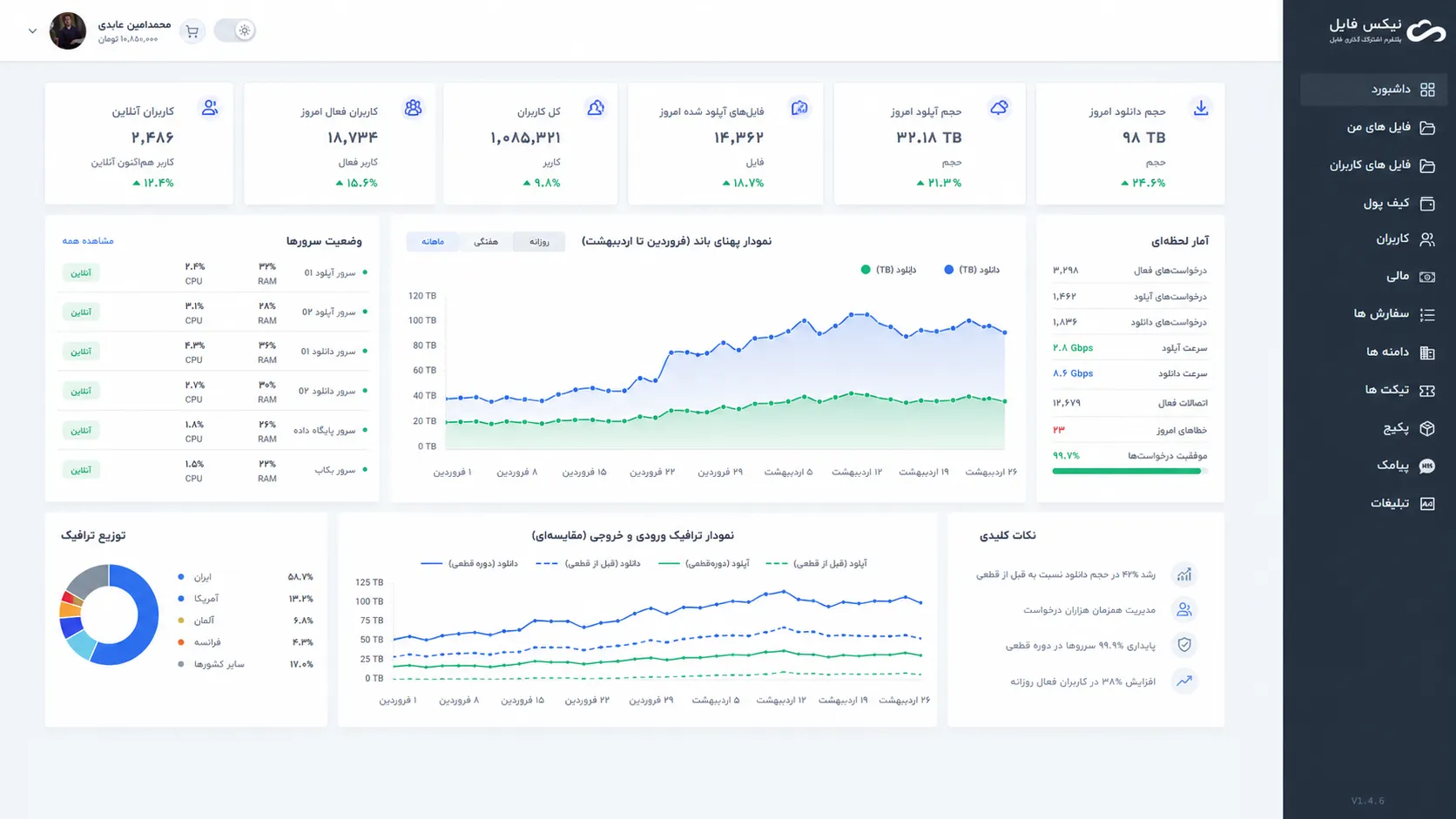Click the folder icon beside فایل های من
The image size is (1456, 819).
[1427, 128]
